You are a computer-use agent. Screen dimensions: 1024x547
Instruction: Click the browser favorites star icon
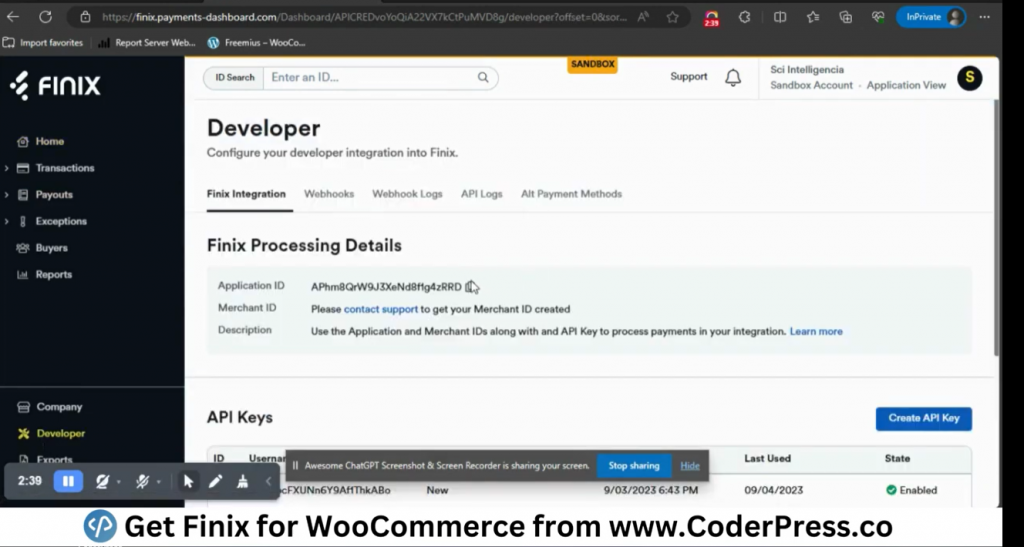click(x=673, y=17)
